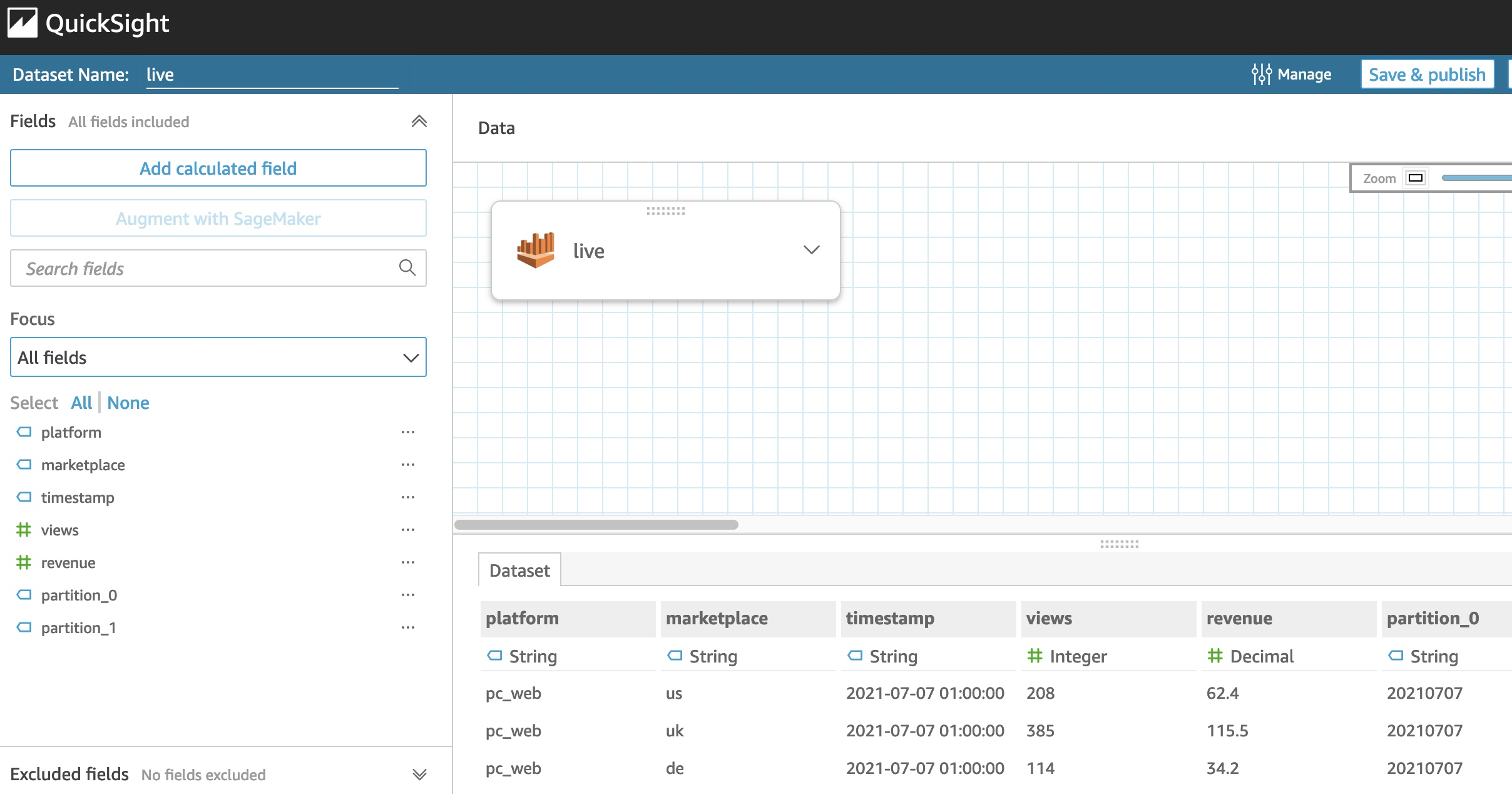Select views in the fields list

click(60, 530)
